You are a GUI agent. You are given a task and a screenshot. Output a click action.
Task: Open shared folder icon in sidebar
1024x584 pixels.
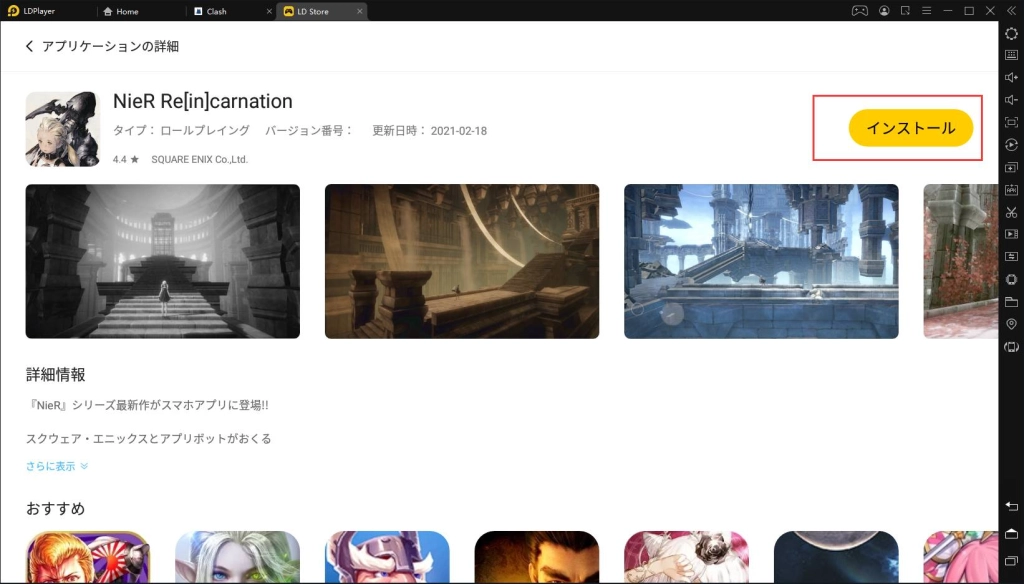pos(1012,302)
